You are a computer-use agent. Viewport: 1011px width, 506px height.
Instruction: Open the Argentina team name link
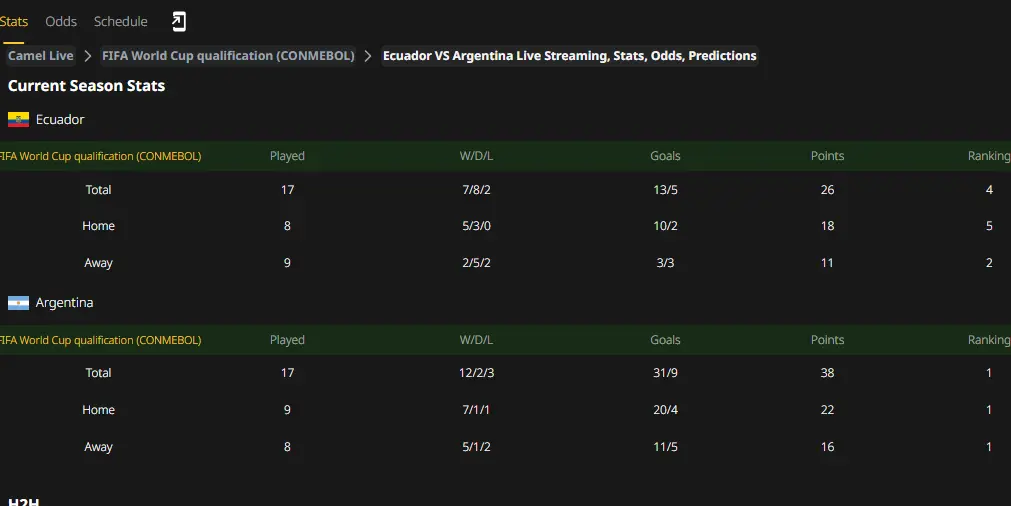(64, 302)
